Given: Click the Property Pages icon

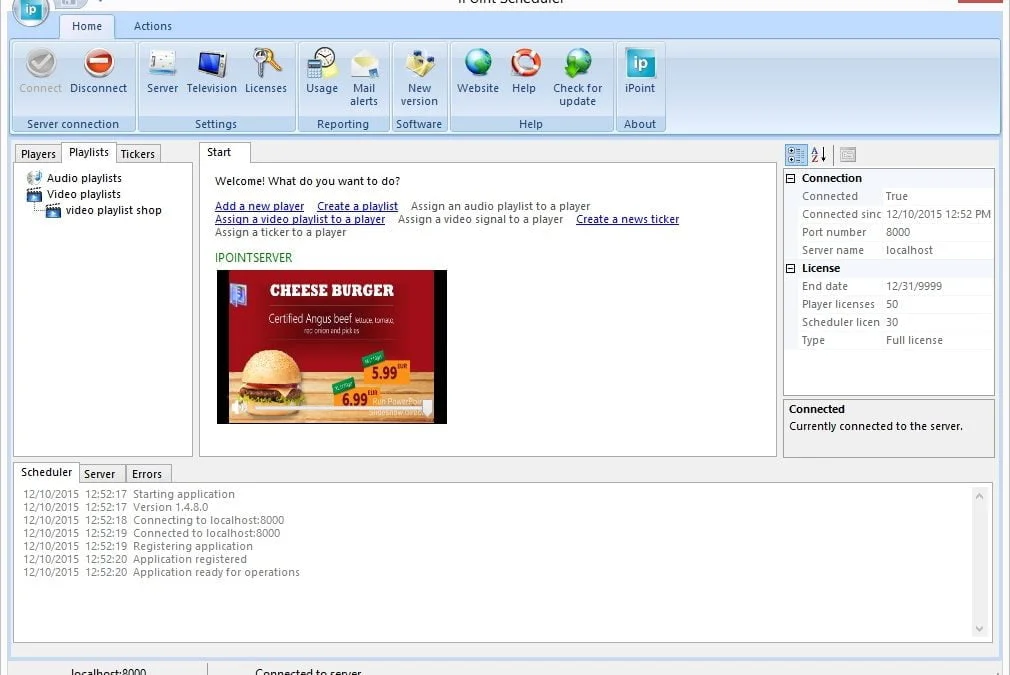Looking at the screenshot, I should click(848, 155).
